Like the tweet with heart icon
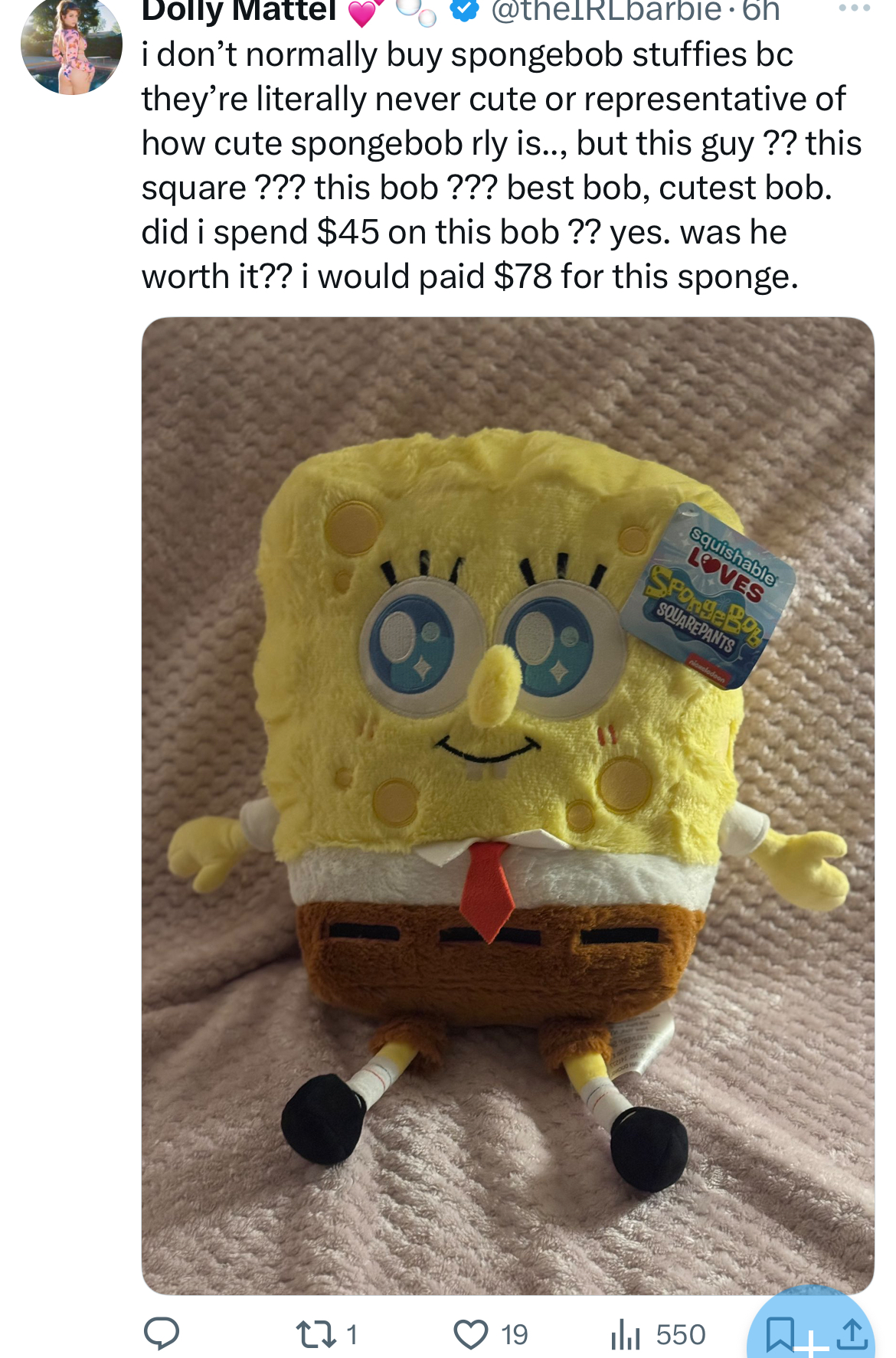Image resolution: width=896 pixels, height=1358 pixels. [x=471, y=1334]
